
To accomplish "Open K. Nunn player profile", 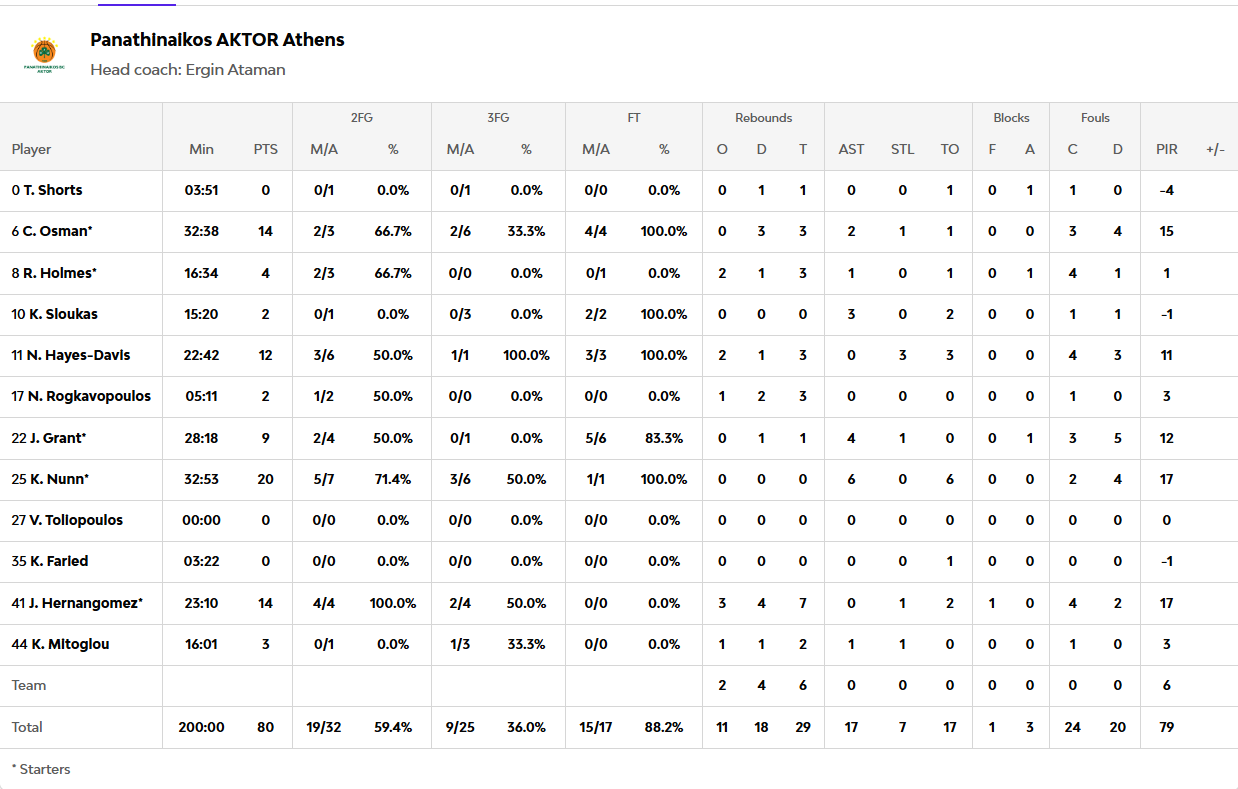I will 56,479.
